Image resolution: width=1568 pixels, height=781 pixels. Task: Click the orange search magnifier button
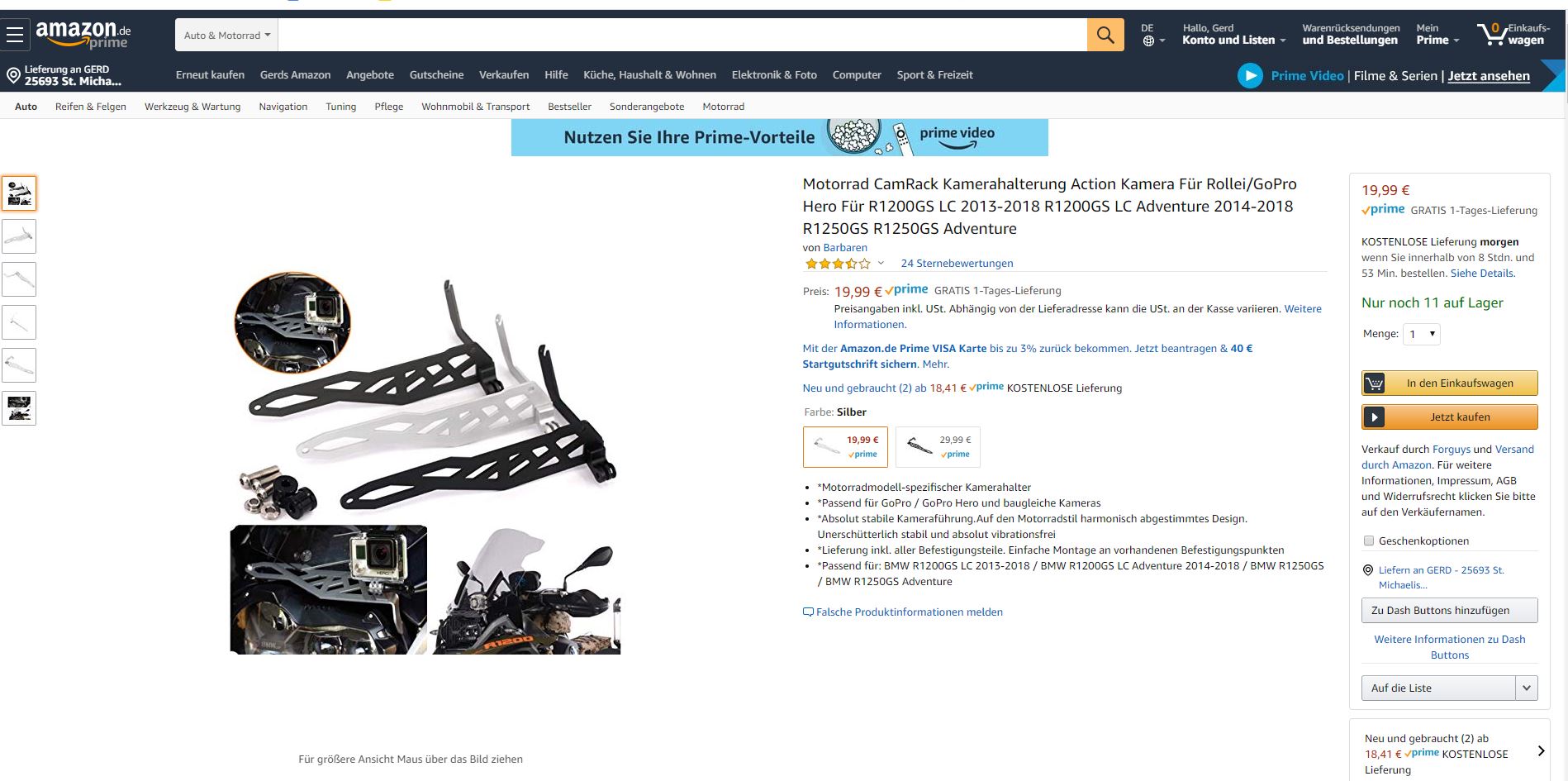coord(1105,35)
